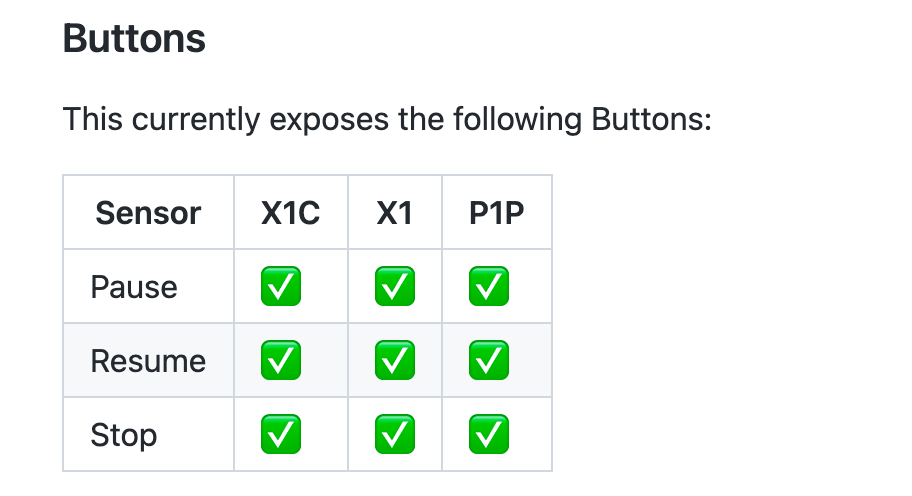912x496 pixels.
Task: Click the Resume checkmark under X1C
Action: click(x=281, y=361)
